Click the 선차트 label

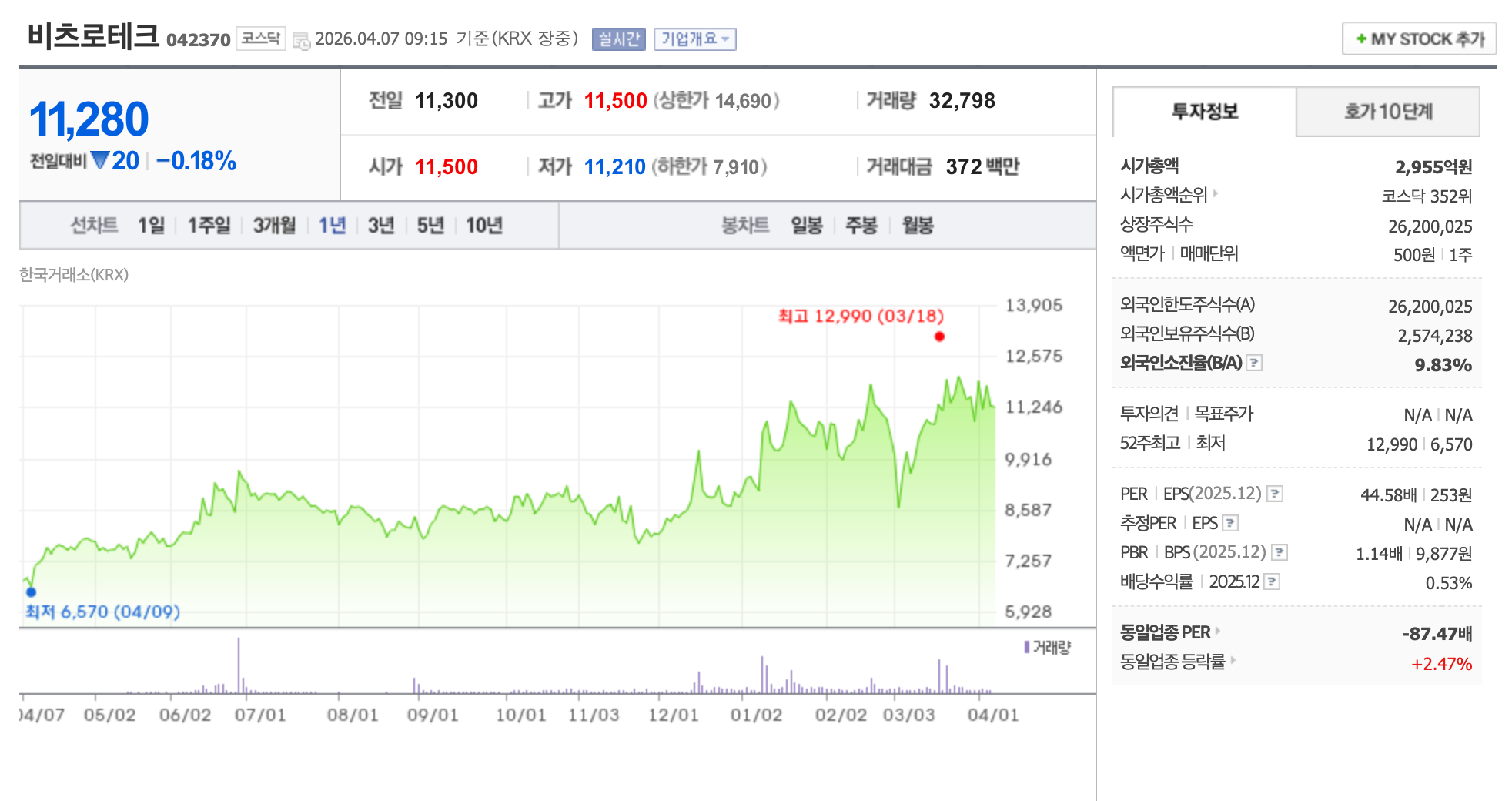pyautogui.click(x=94, y=225)
